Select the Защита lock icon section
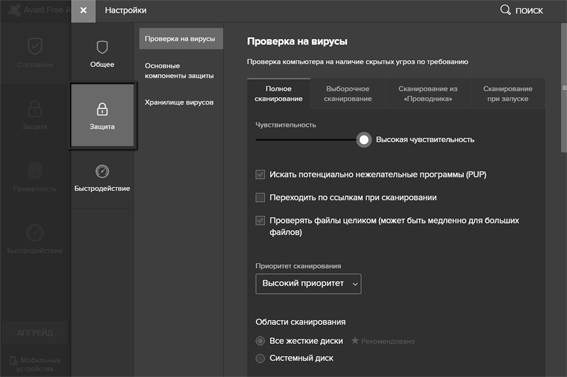 click(102, 109)
